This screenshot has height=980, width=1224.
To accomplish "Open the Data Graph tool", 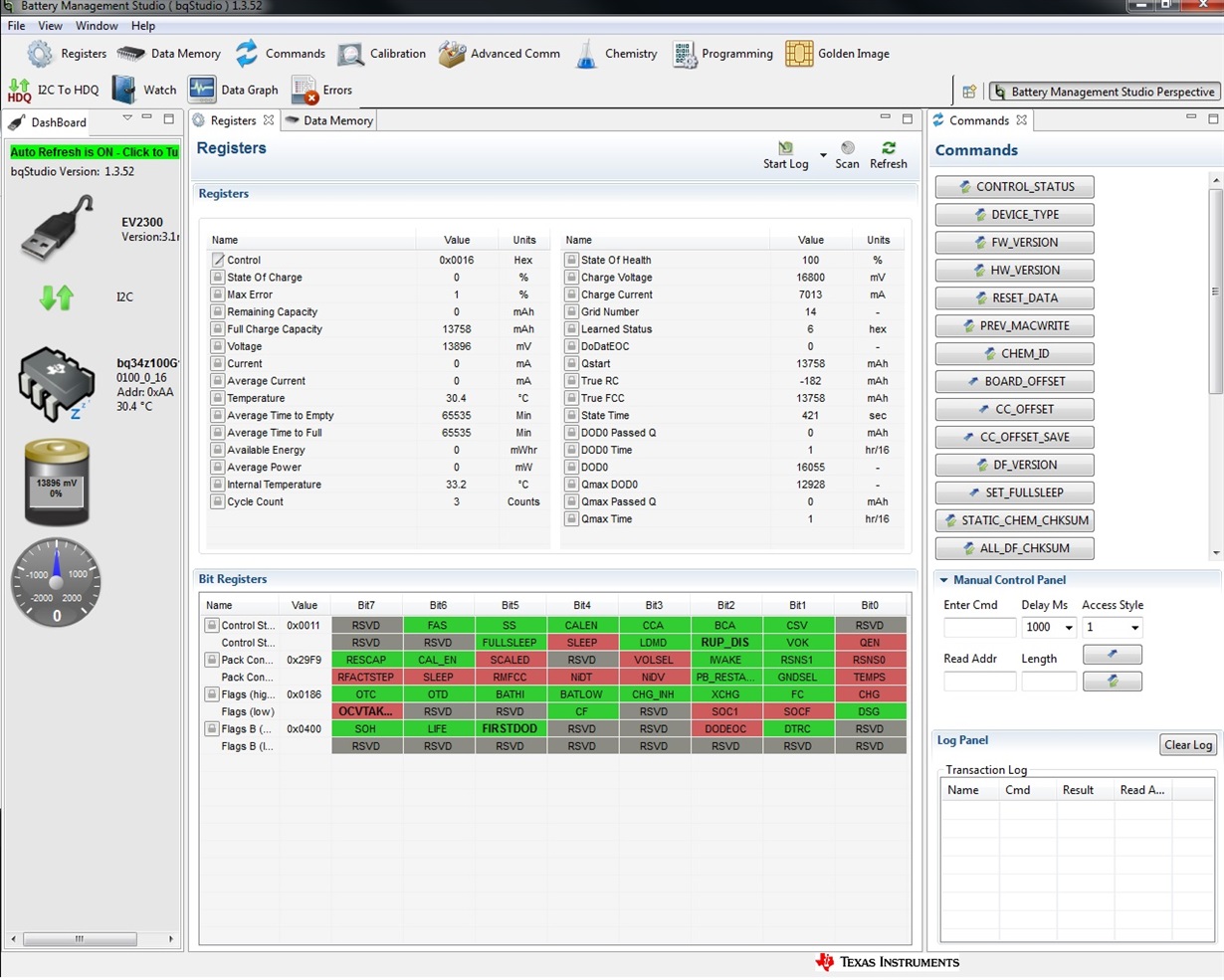I will tap(233, 91).
